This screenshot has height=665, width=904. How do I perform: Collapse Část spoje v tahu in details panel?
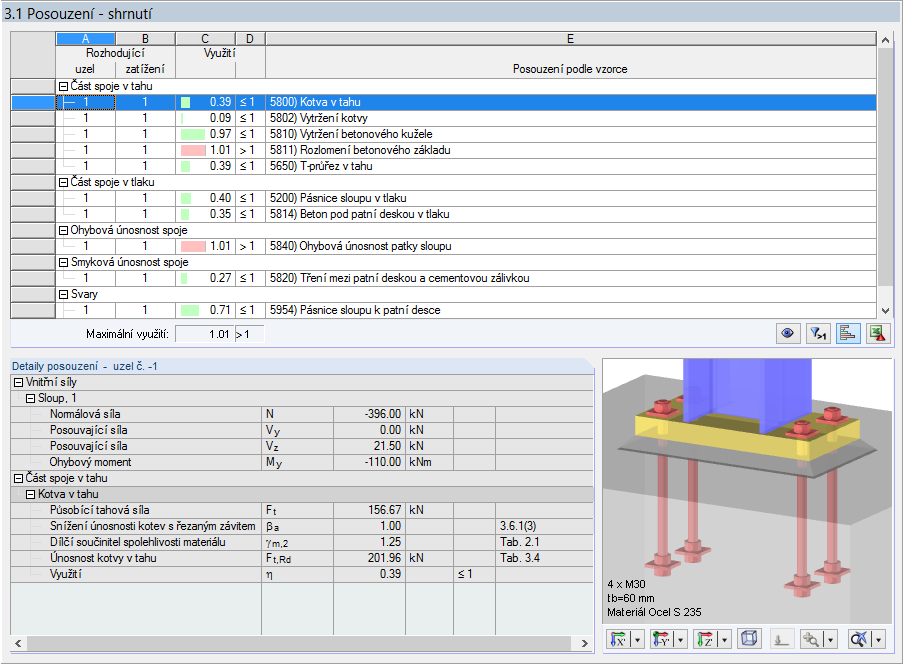tap(18, 478)
